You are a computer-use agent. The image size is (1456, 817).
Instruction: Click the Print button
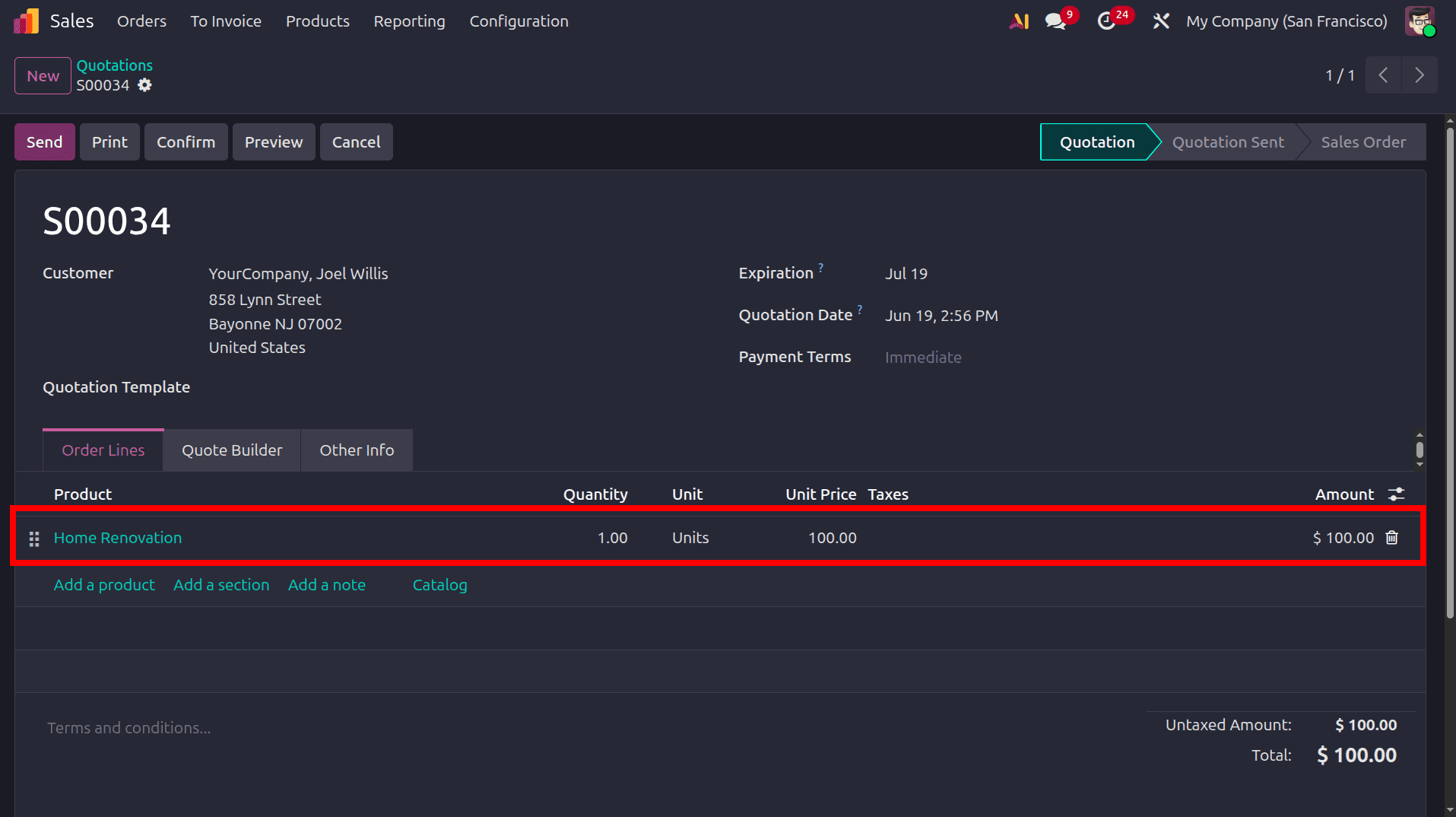(109, 142)
